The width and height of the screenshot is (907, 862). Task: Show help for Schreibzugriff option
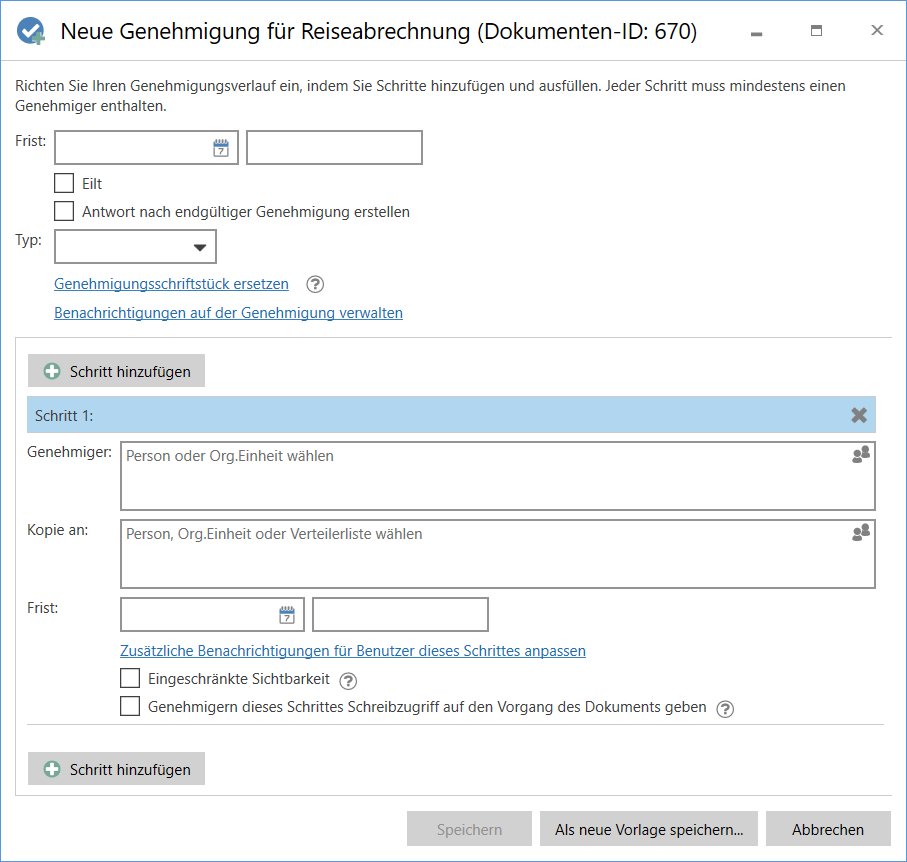point(724,709)
